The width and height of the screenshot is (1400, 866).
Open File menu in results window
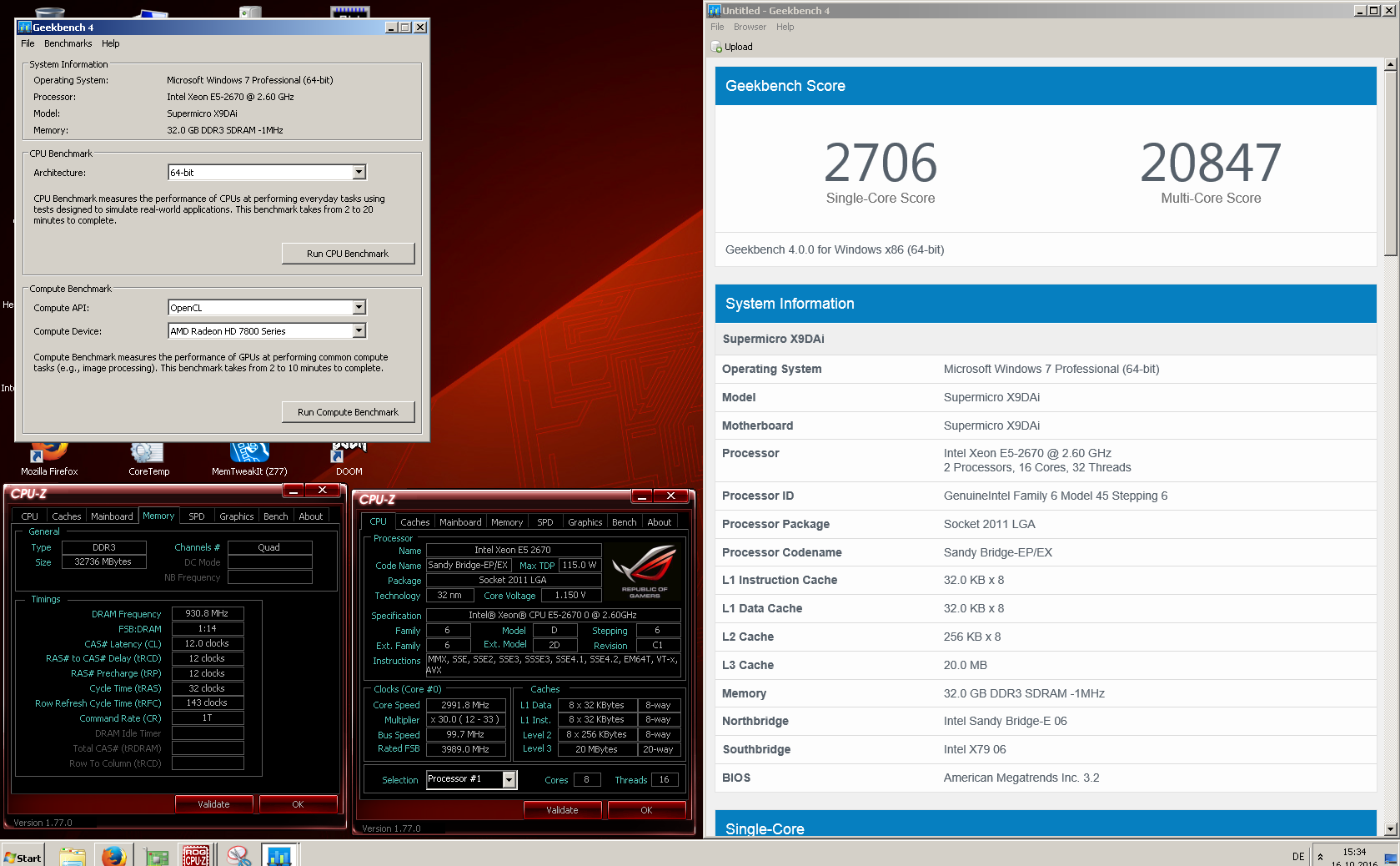coord(717,27)
